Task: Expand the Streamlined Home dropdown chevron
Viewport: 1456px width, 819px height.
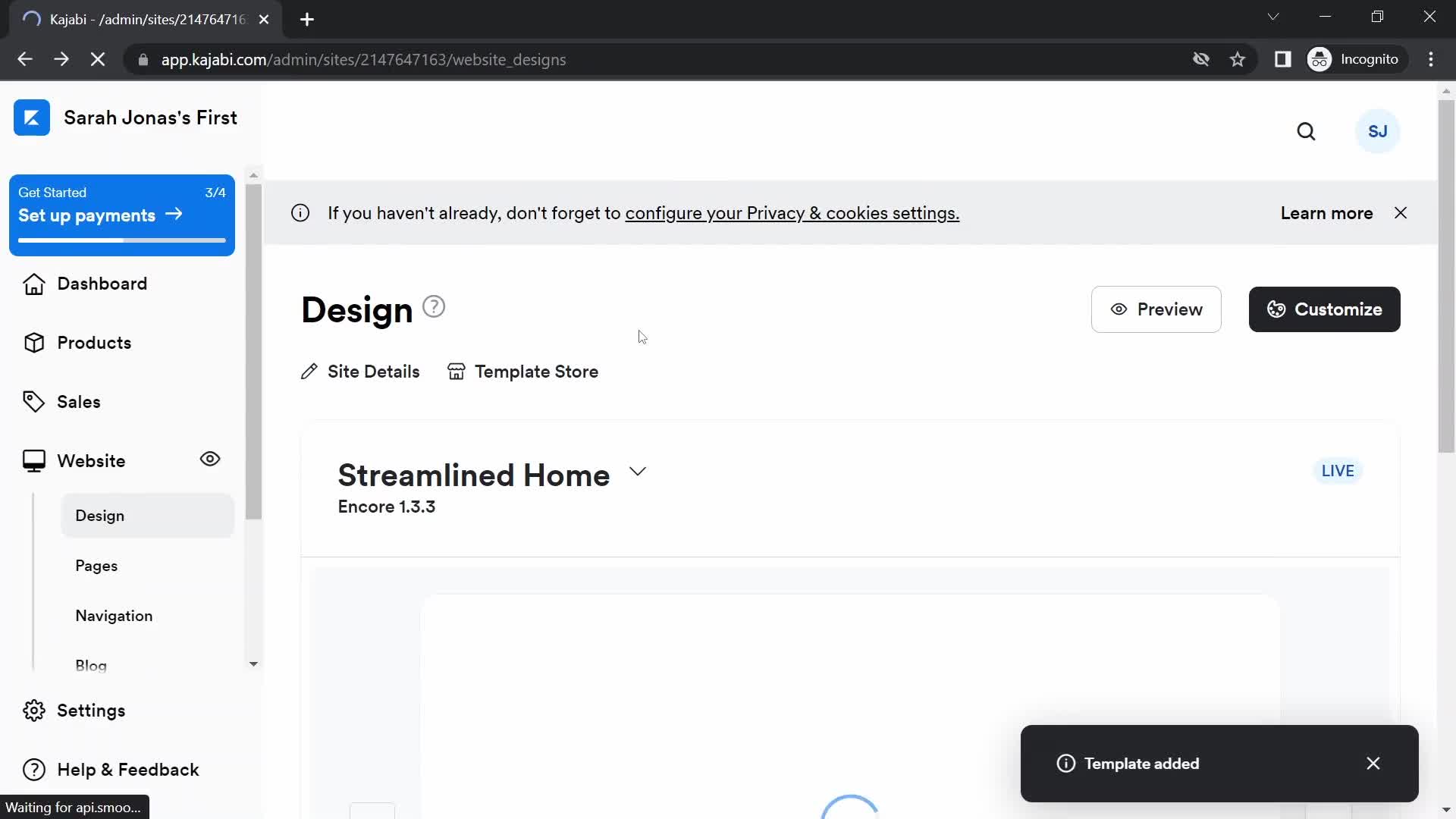Action: point(638,471)
